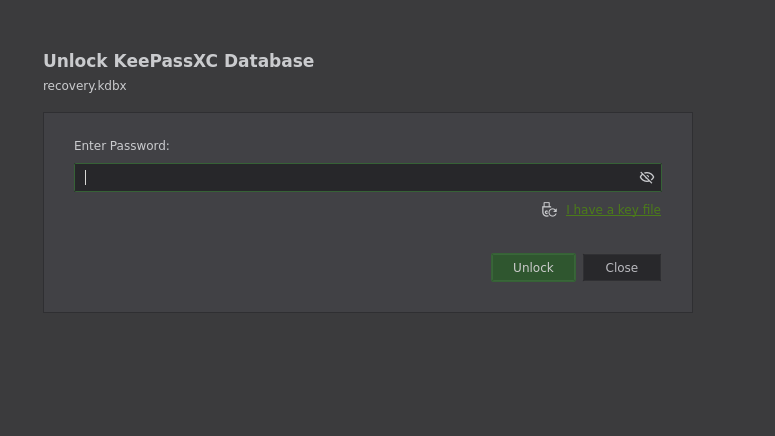775x436 pixels.
Task: Click the icon inside the password field
Action: pos(647,177)
